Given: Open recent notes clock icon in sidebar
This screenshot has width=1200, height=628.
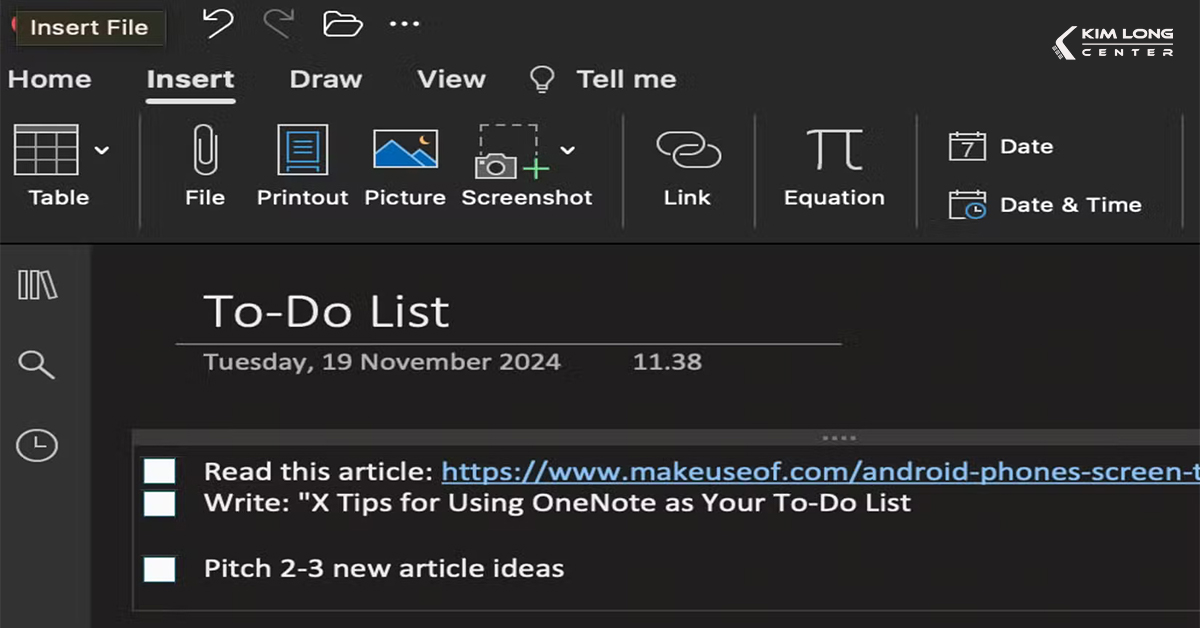Looking at the screenshot, I should pyautogui.click(x=37, y=445).
